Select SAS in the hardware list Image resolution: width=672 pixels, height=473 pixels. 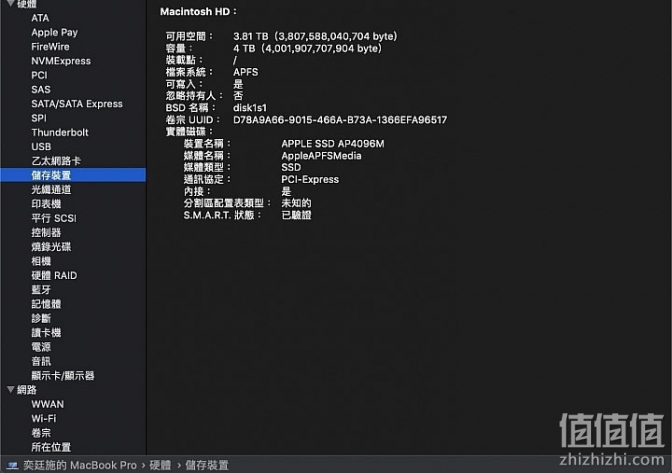click(41, 90)
